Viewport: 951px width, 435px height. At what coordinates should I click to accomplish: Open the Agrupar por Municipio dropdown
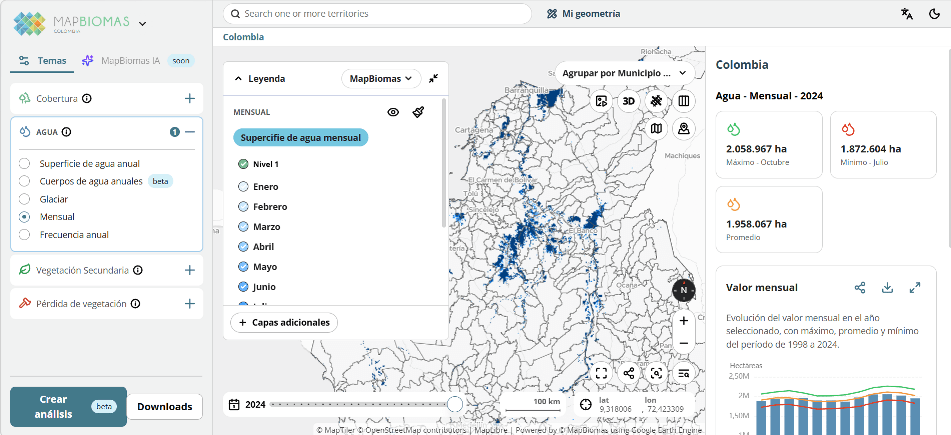pyautogui.click(x=625, y=73)
